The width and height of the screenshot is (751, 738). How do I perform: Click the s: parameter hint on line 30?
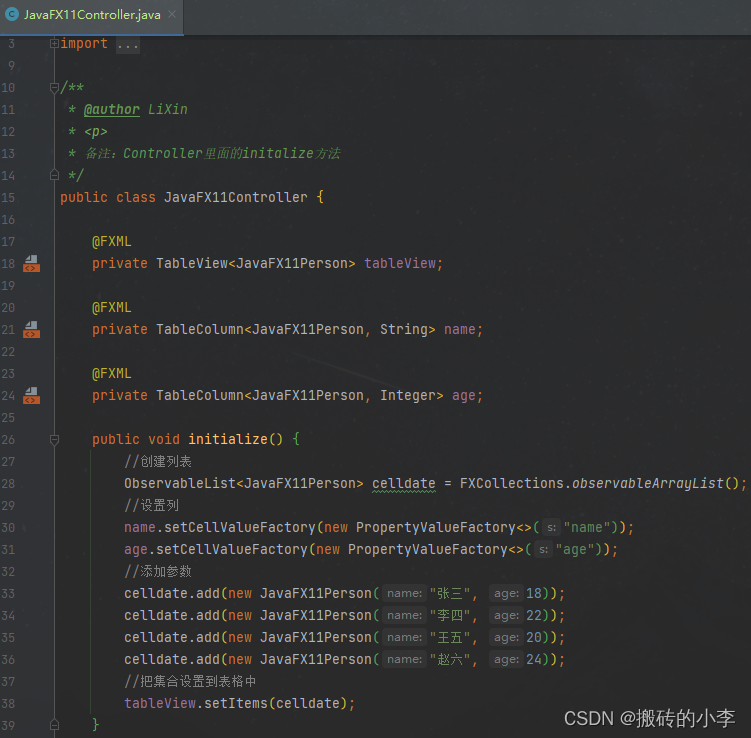click(x=552, y=528)
